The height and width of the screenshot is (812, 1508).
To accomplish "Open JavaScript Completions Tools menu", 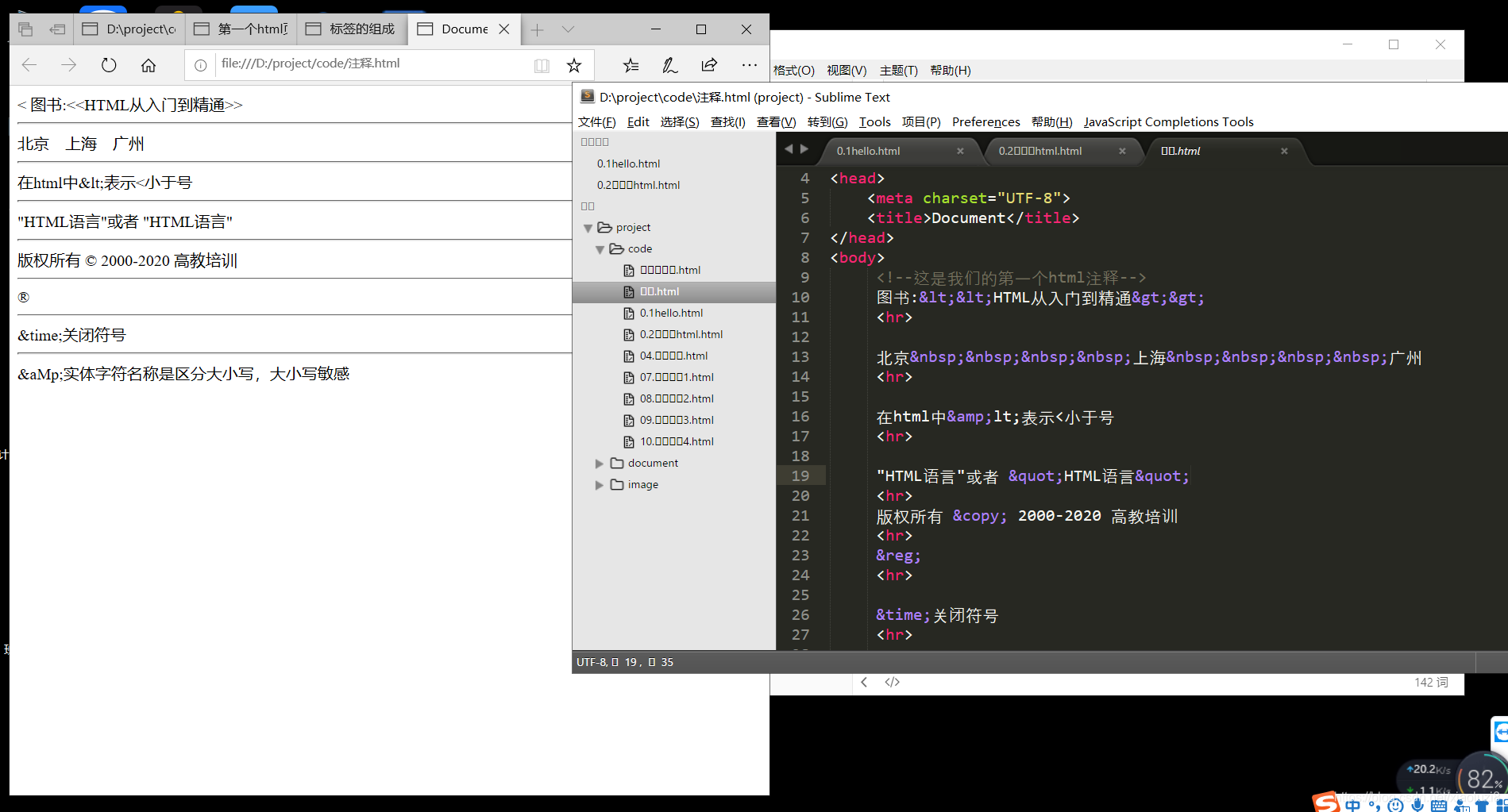I will click(x=1168, y=121).
